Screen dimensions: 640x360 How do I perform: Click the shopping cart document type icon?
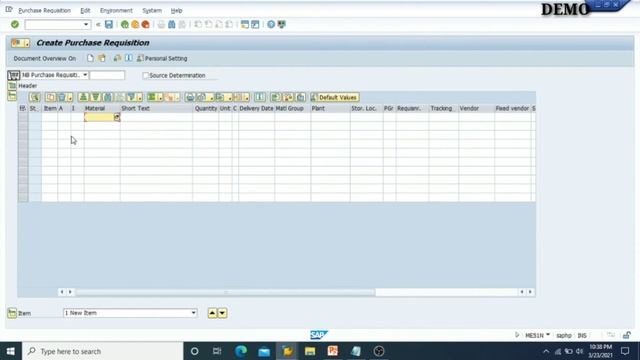[13, 75]
